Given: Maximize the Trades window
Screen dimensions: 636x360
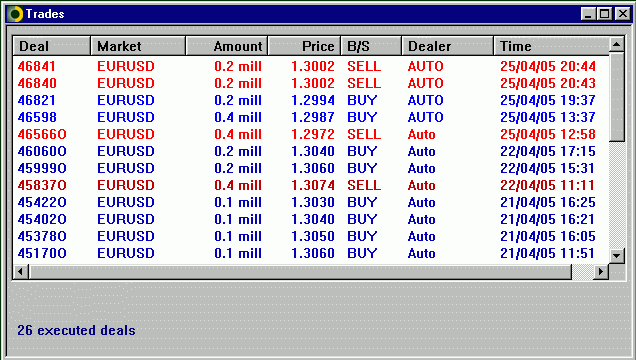Looking at the screenshot, I should click(604, 14).
